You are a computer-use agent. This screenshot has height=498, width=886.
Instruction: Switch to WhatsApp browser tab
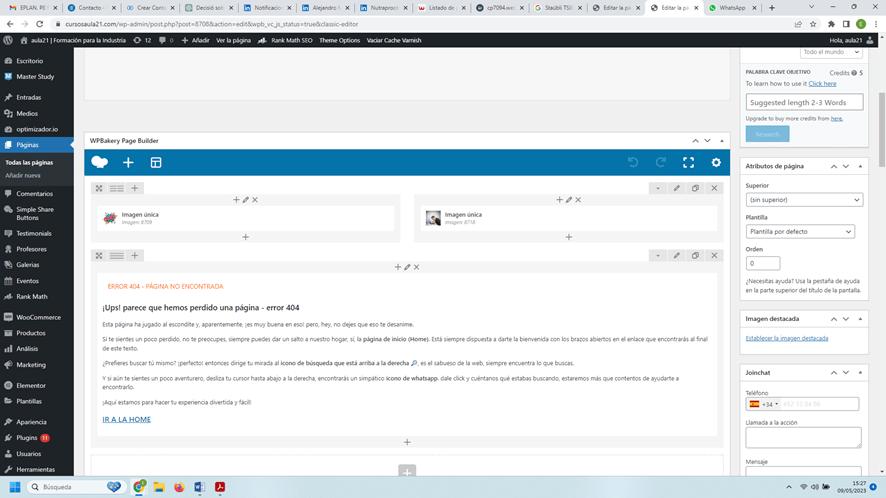732,8
